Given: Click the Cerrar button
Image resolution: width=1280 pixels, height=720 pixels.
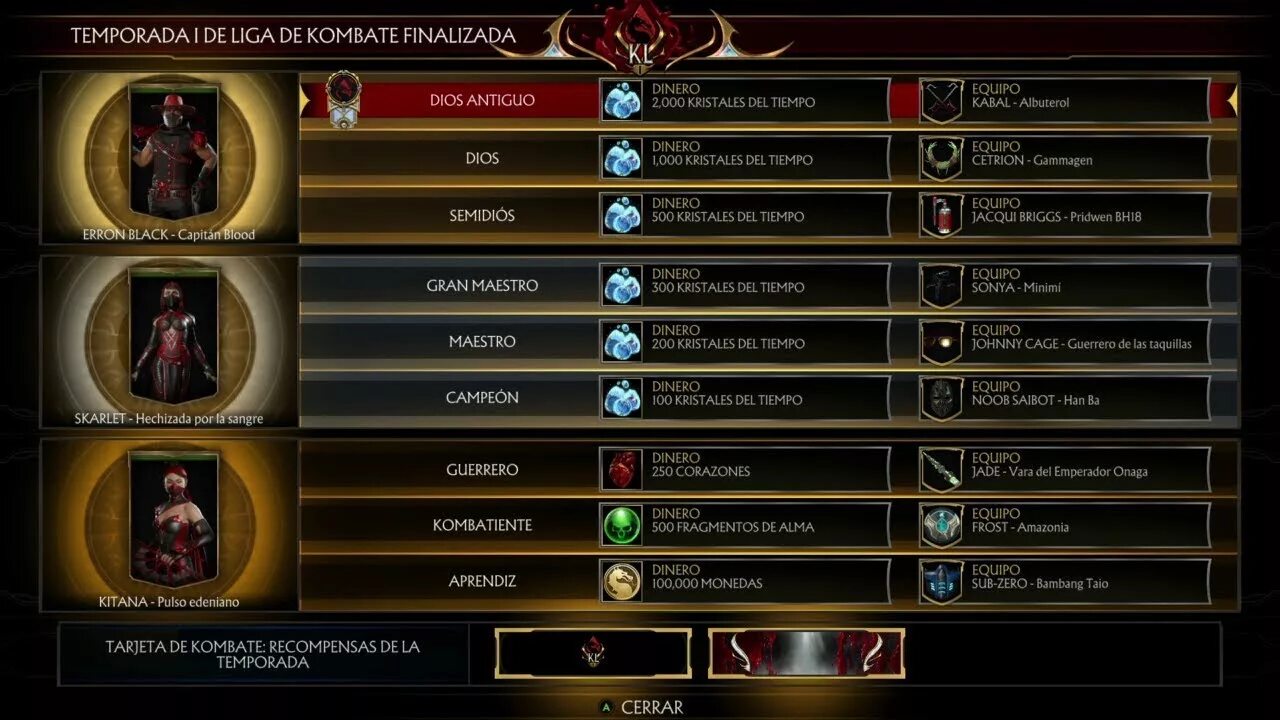Looking at the screenshot, I should (x=641, y=707).
